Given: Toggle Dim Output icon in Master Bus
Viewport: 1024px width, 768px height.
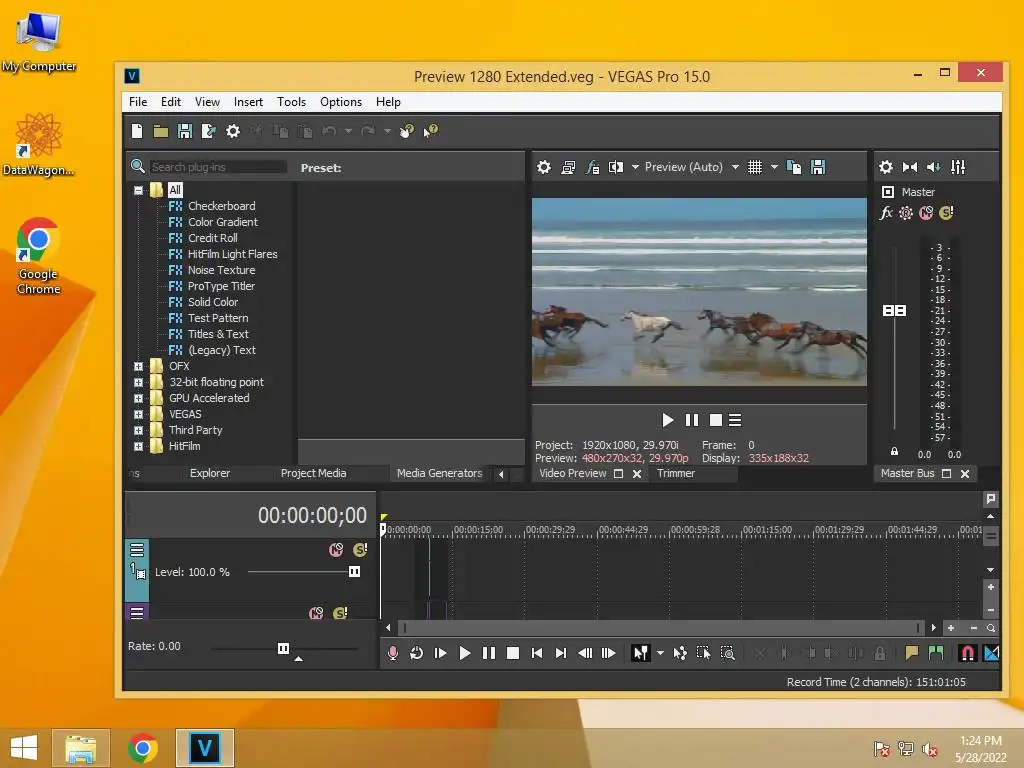Looking at the screenshot, I should pyautogui.click(x=934, y=167).
